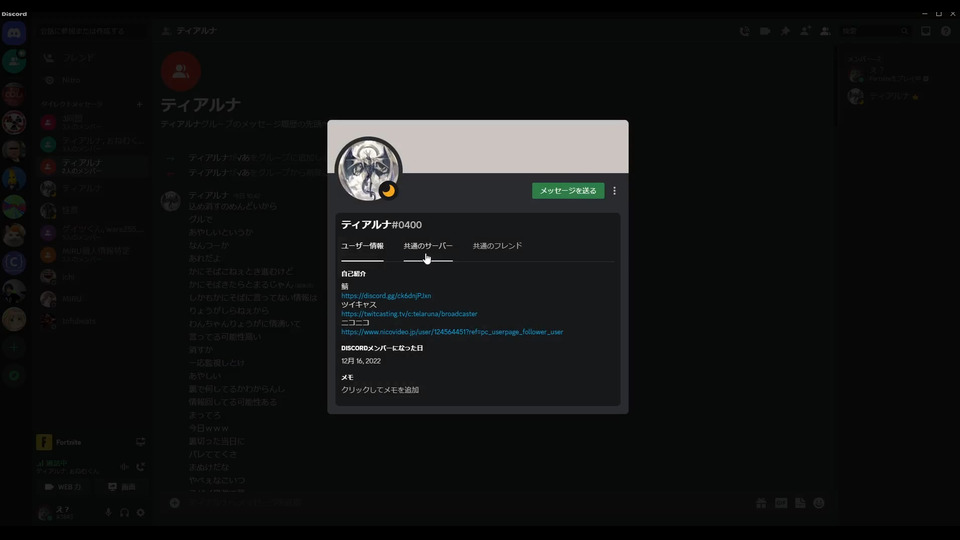Explore public servers compass icon

[13, 375]
